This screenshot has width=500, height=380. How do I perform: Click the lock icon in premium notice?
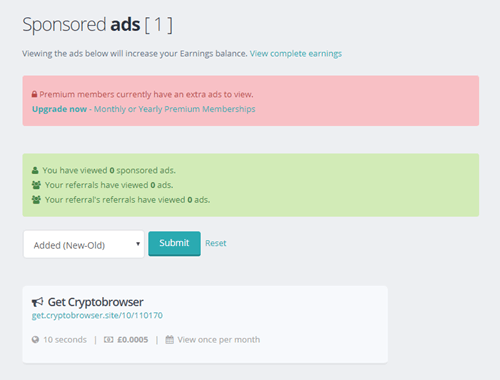coord(34,94)
